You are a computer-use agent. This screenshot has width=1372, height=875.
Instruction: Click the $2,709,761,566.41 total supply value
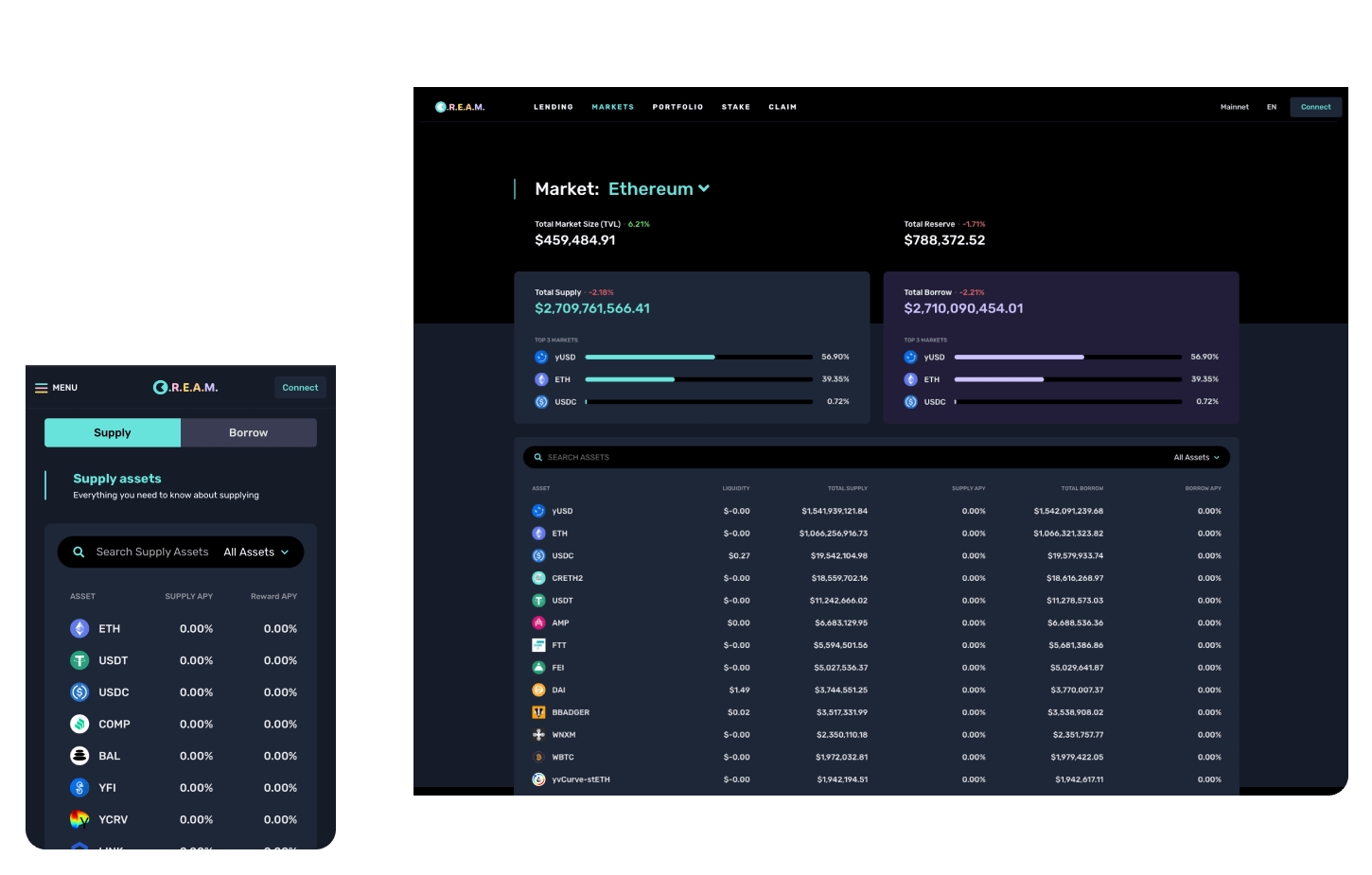click(x=592, y=308)
